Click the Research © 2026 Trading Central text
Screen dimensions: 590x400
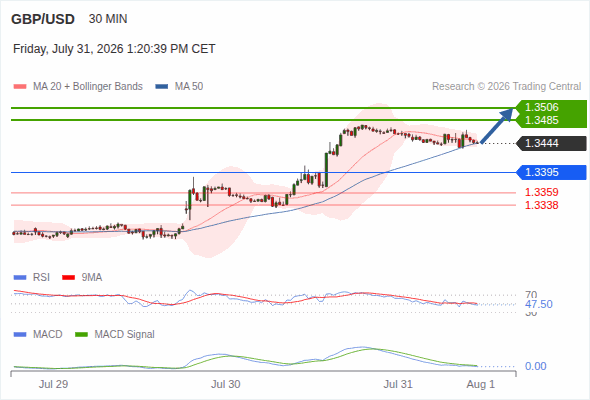[506, 87]
